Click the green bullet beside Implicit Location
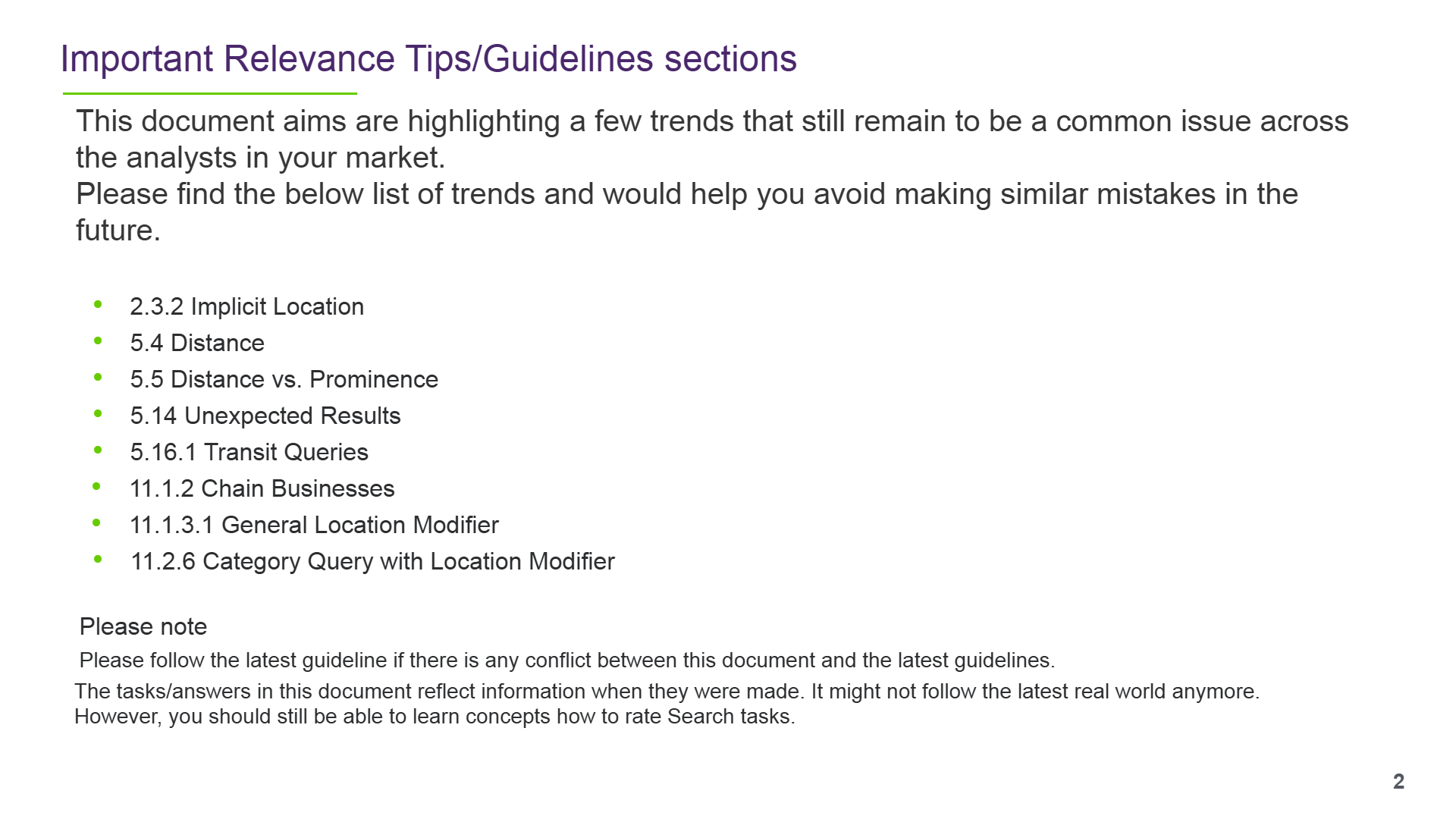 [98, 305]
